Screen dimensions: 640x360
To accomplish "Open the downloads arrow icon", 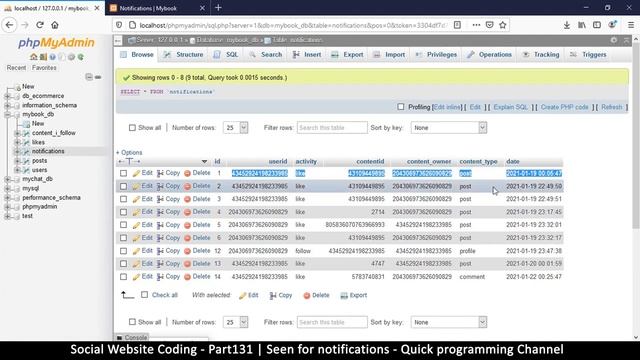I will pyautogui.click(x=567, y=25).
